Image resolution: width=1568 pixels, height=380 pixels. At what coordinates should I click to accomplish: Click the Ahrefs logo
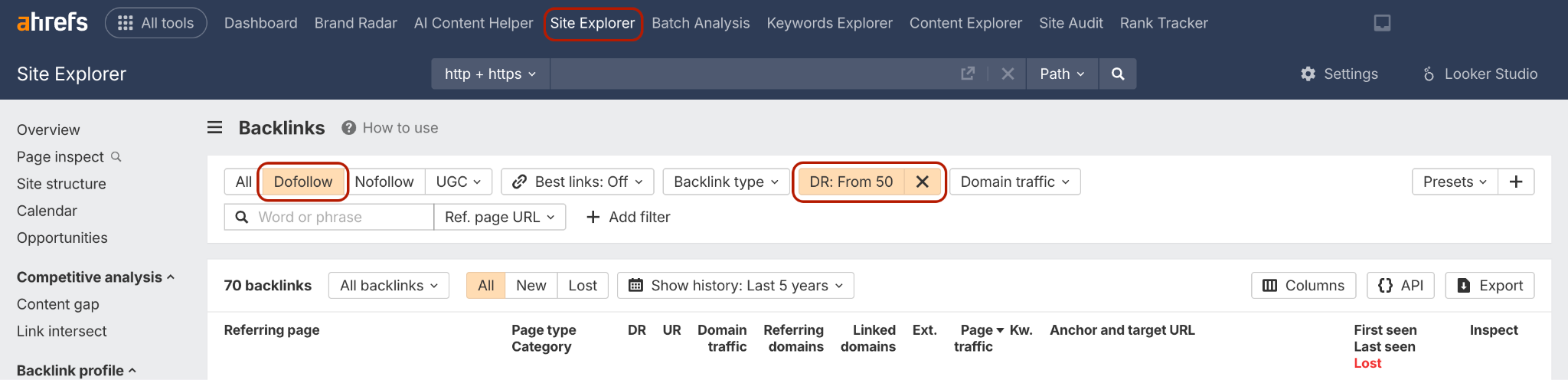click(x=52, y=22)
